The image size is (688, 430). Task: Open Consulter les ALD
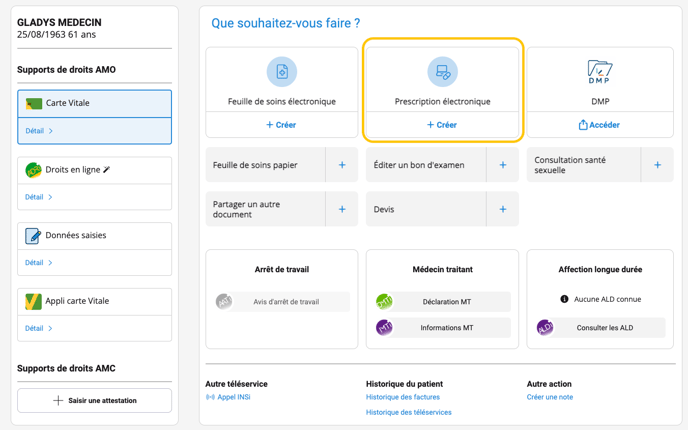[x=604, y=328]
